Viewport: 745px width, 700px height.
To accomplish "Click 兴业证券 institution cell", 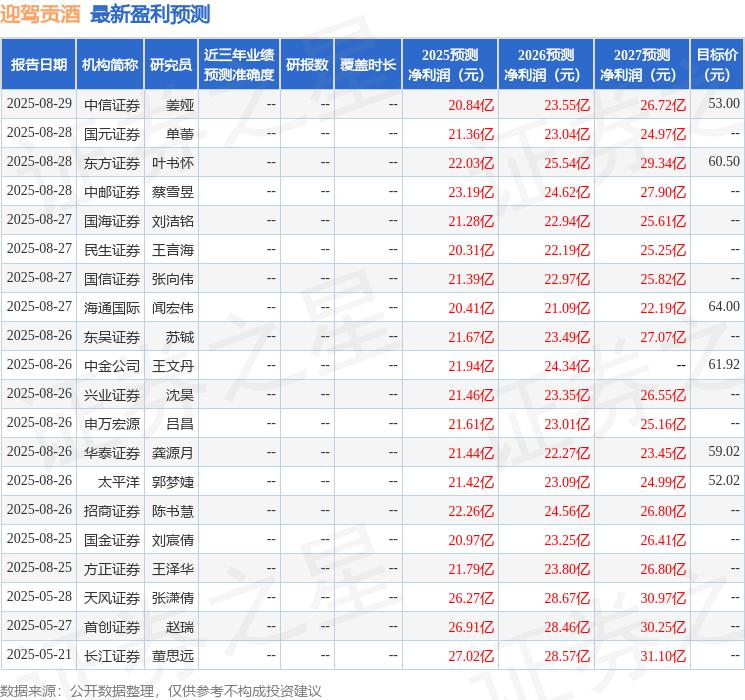I will [x=112, y=395].
